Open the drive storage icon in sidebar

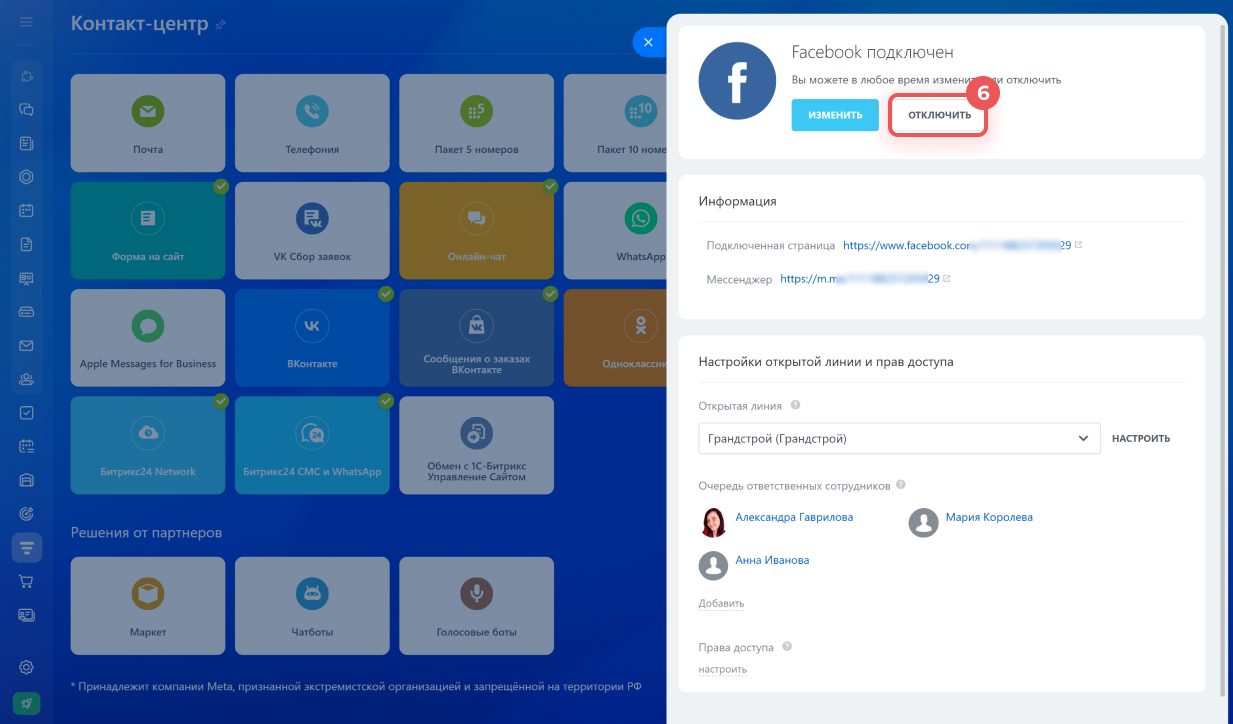coord(27,312)
